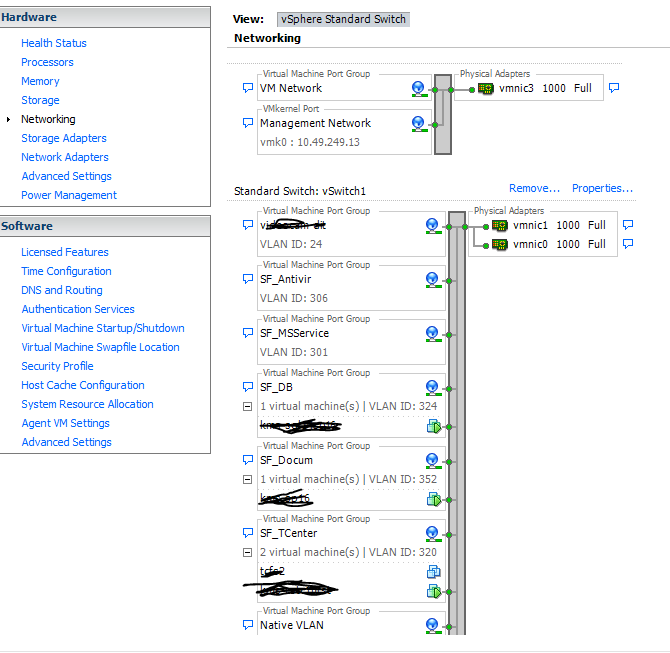Collapse SF_DB virtual machine list
Image resolution: width=670 pixels, height=653 pixels.
(x=247, y=406)
